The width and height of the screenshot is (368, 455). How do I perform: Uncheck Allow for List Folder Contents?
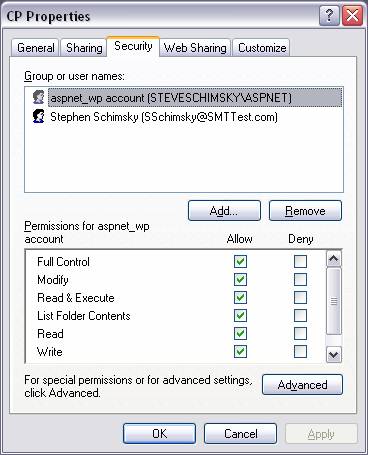click(x=240, y=315)
